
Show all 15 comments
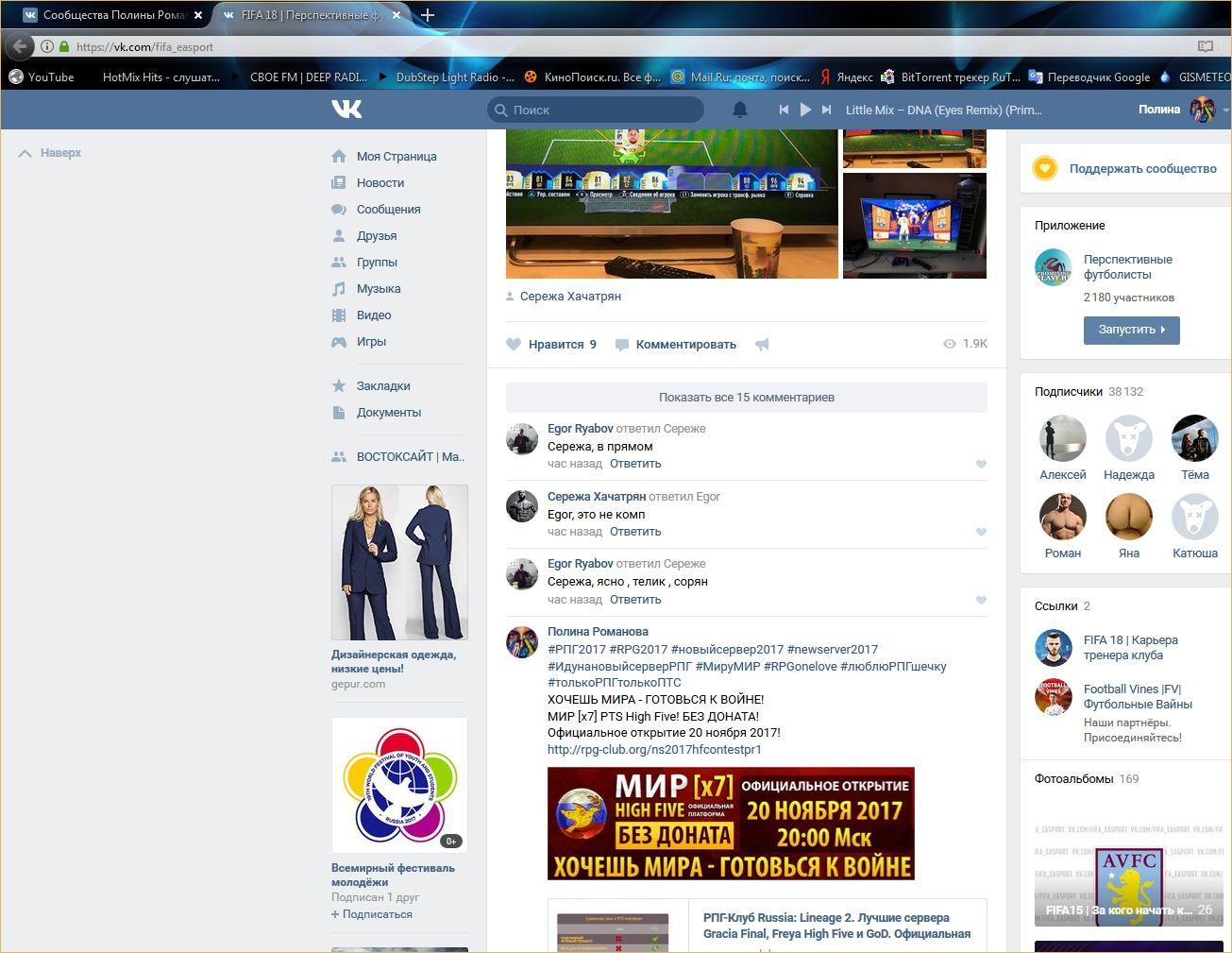click(x=747, y=397)
